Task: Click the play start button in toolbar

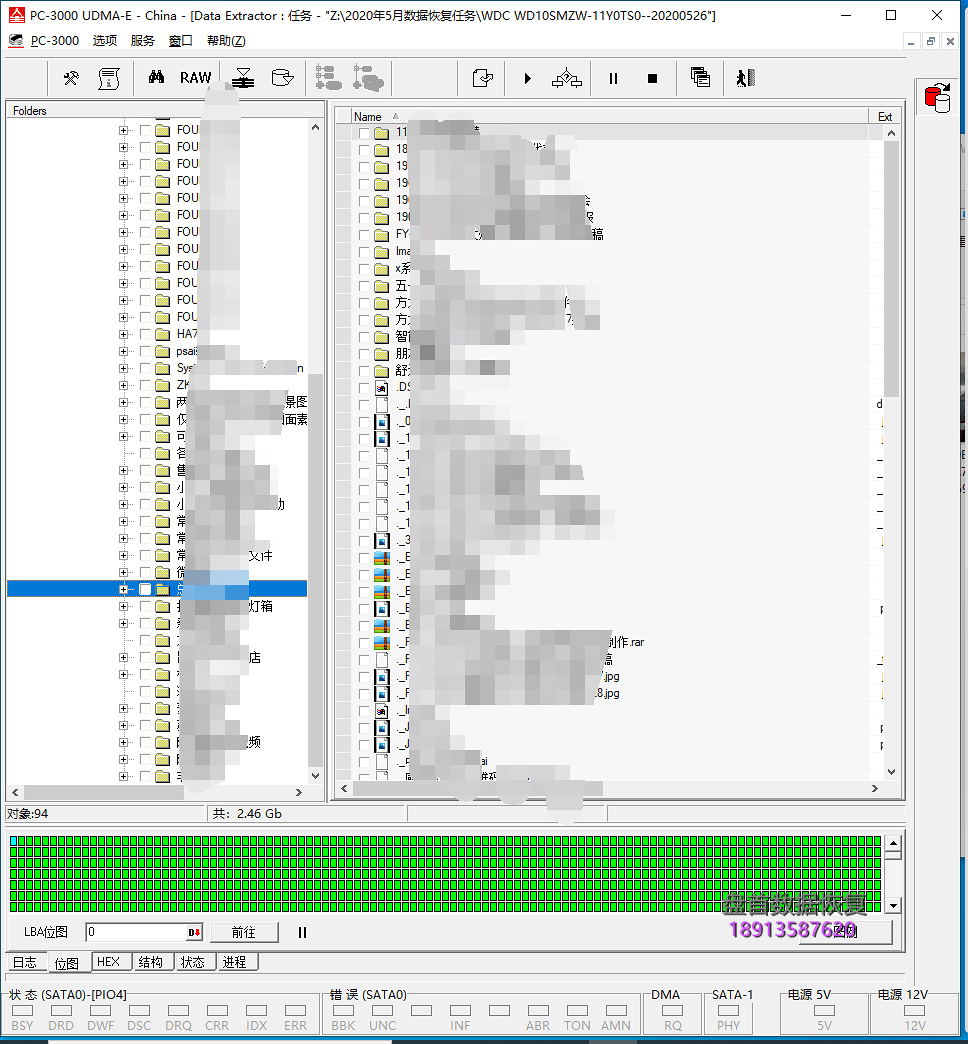Action: tap(527, 78)
